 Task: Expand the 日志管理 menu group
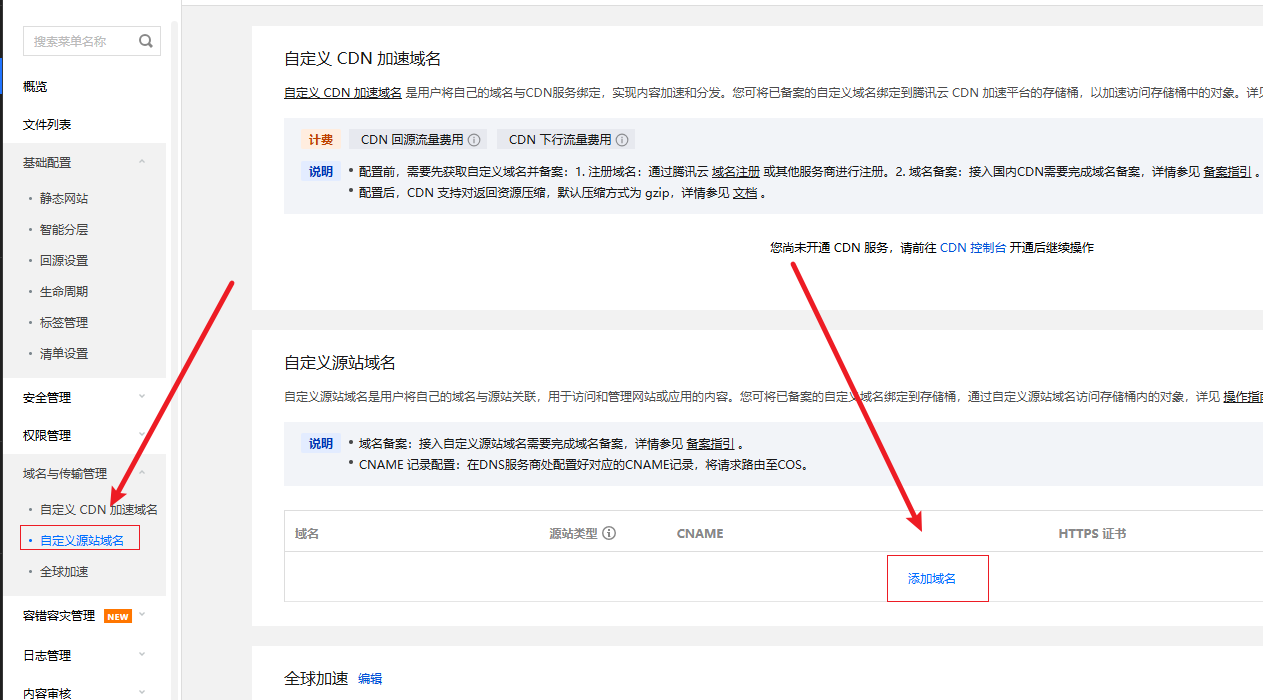(x=142, y=655)
